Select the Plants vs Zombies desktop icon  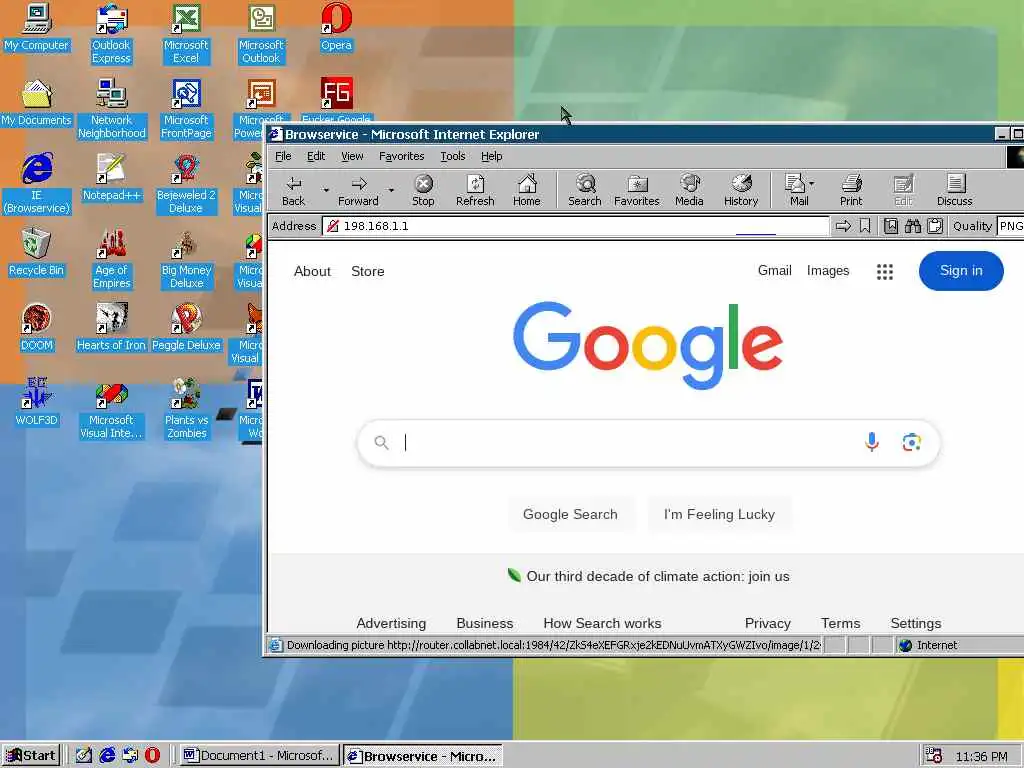click(186, 409)
